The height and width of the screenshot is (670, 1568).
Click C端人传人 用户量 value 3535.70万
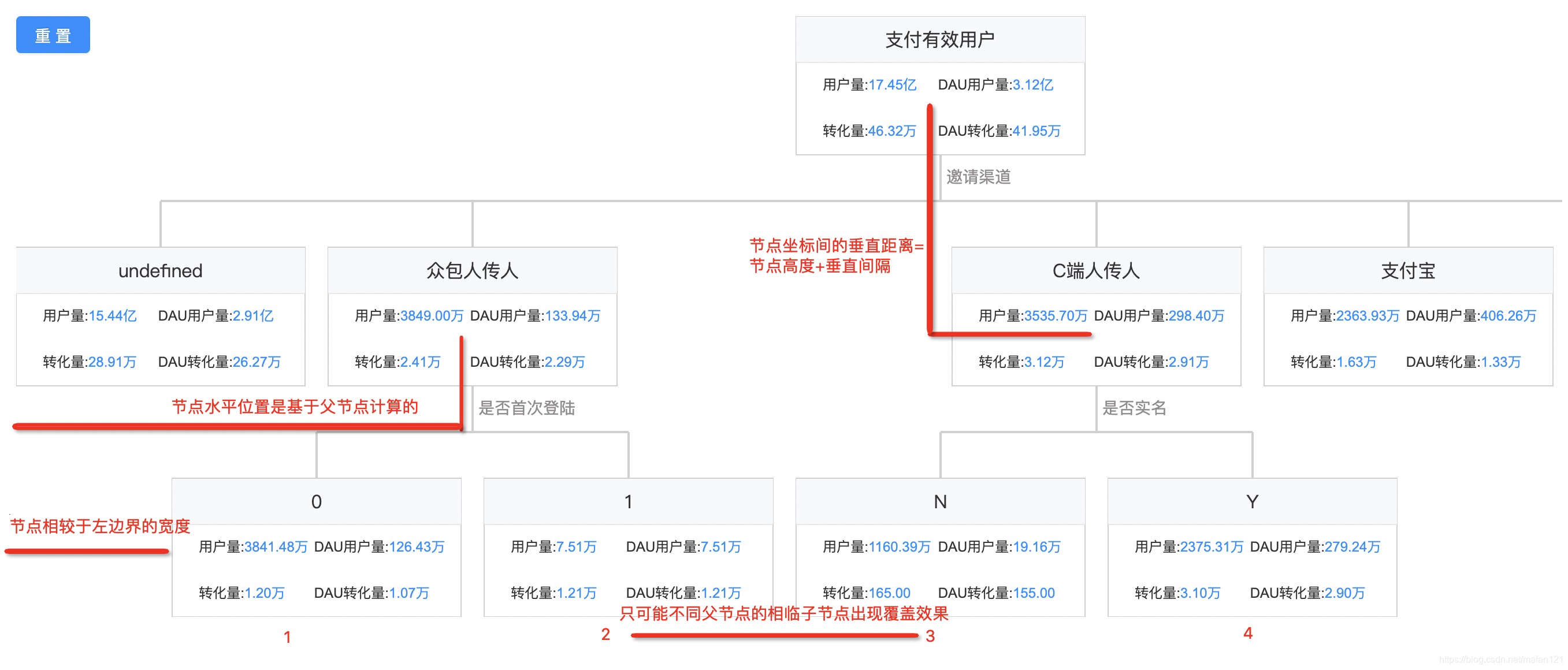(x=1056, y=316)
